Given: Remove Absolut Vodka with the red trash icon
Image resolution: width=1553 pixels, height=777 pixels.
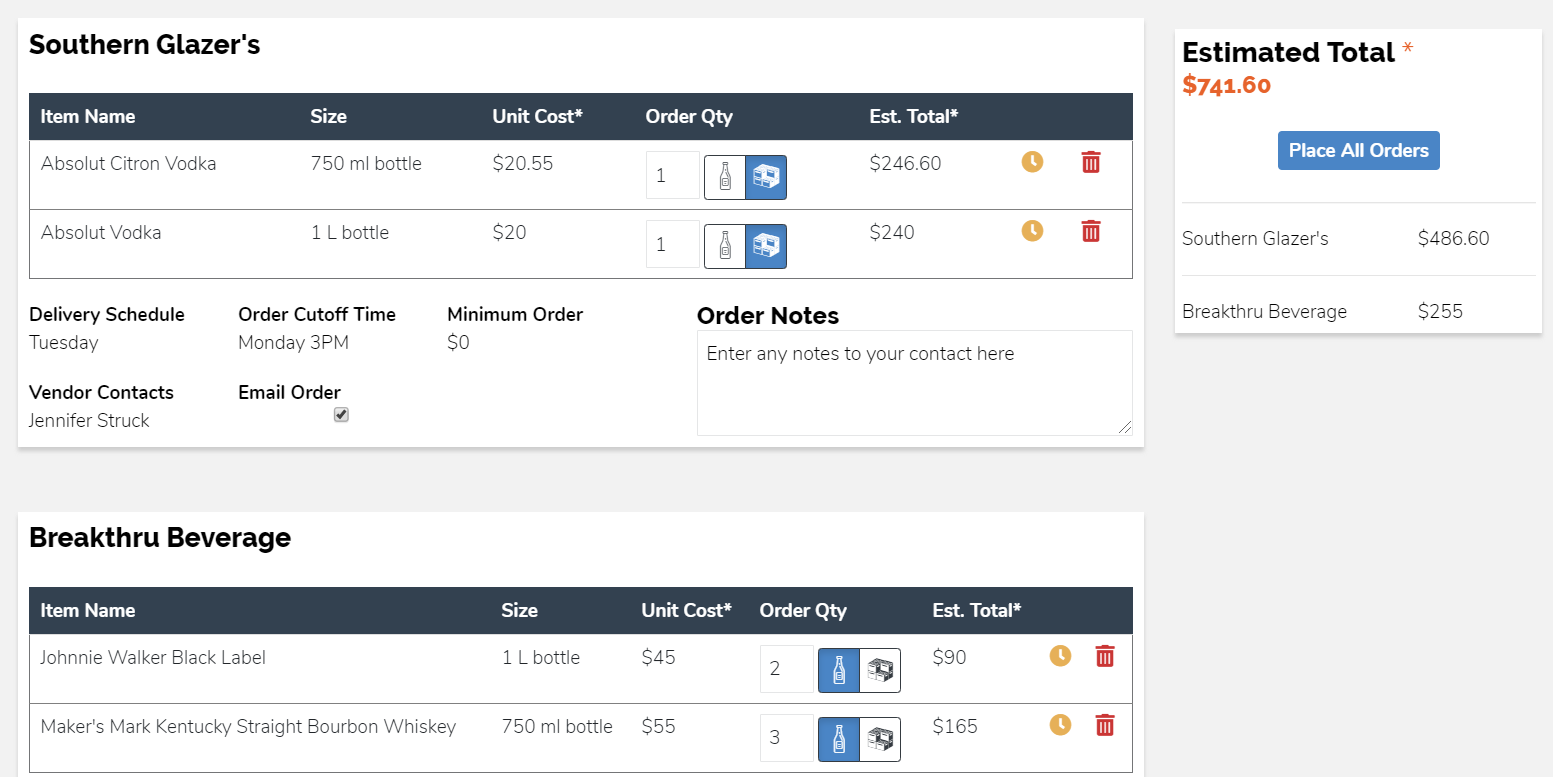Looking at the screenshot, I should pos(1090,230).
